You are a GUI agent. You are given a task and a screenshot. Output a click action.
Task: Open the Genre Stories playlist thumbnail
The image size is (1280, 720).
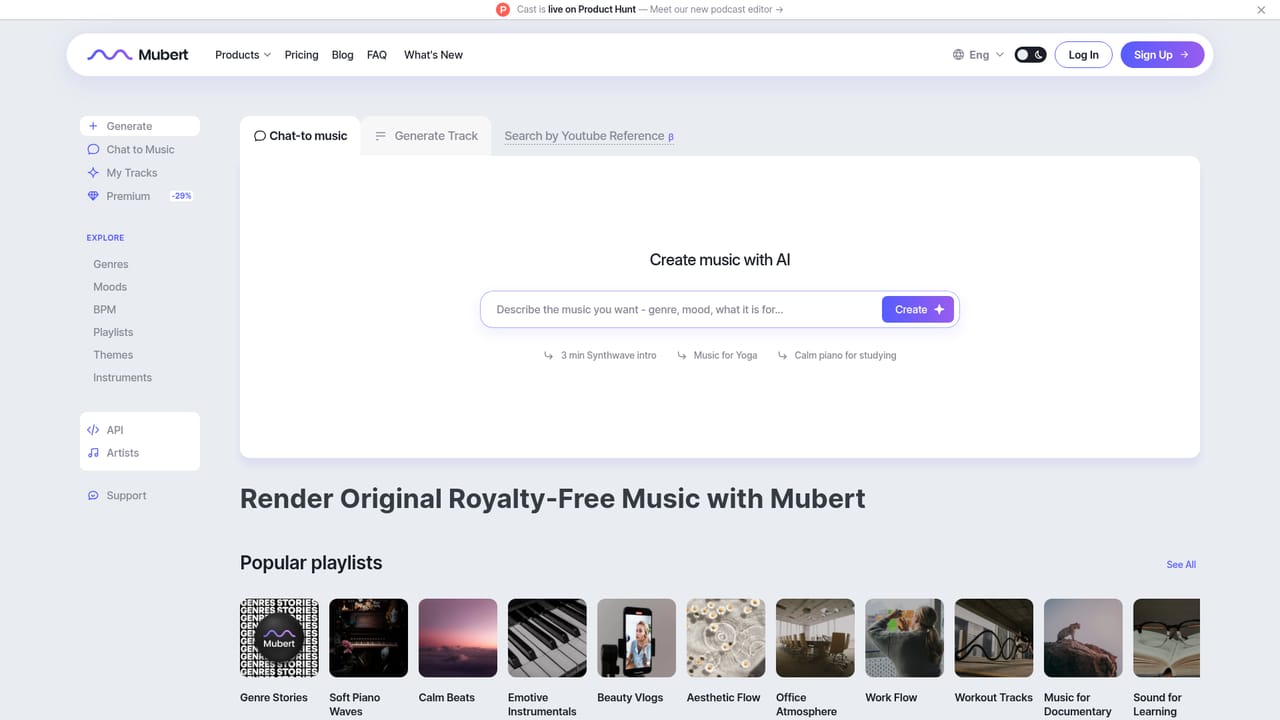[x=279, y=638]
